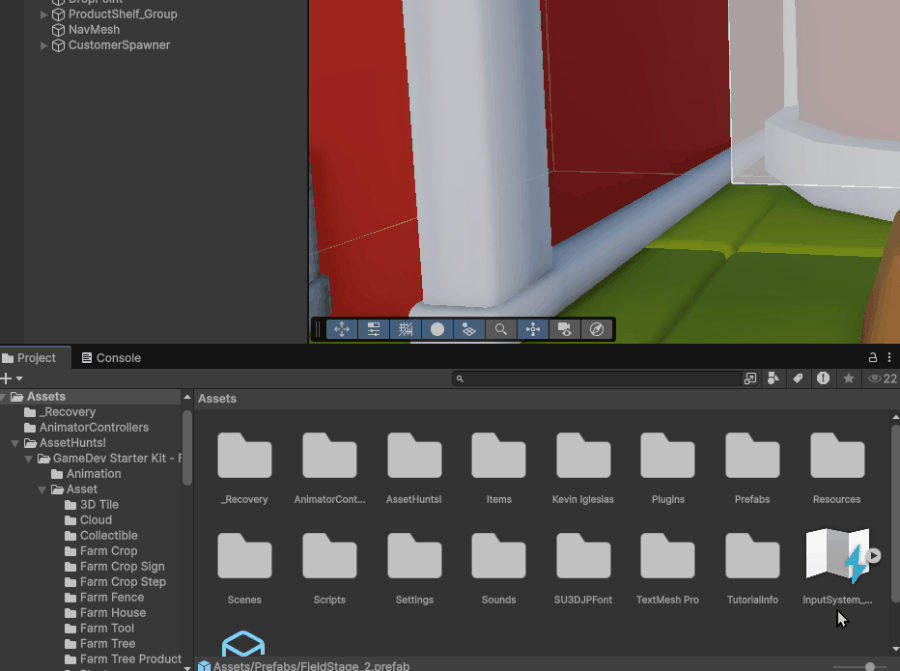
Task: Toggle the Tools overlay in scene toolbar
Action: tap(342, 329)
